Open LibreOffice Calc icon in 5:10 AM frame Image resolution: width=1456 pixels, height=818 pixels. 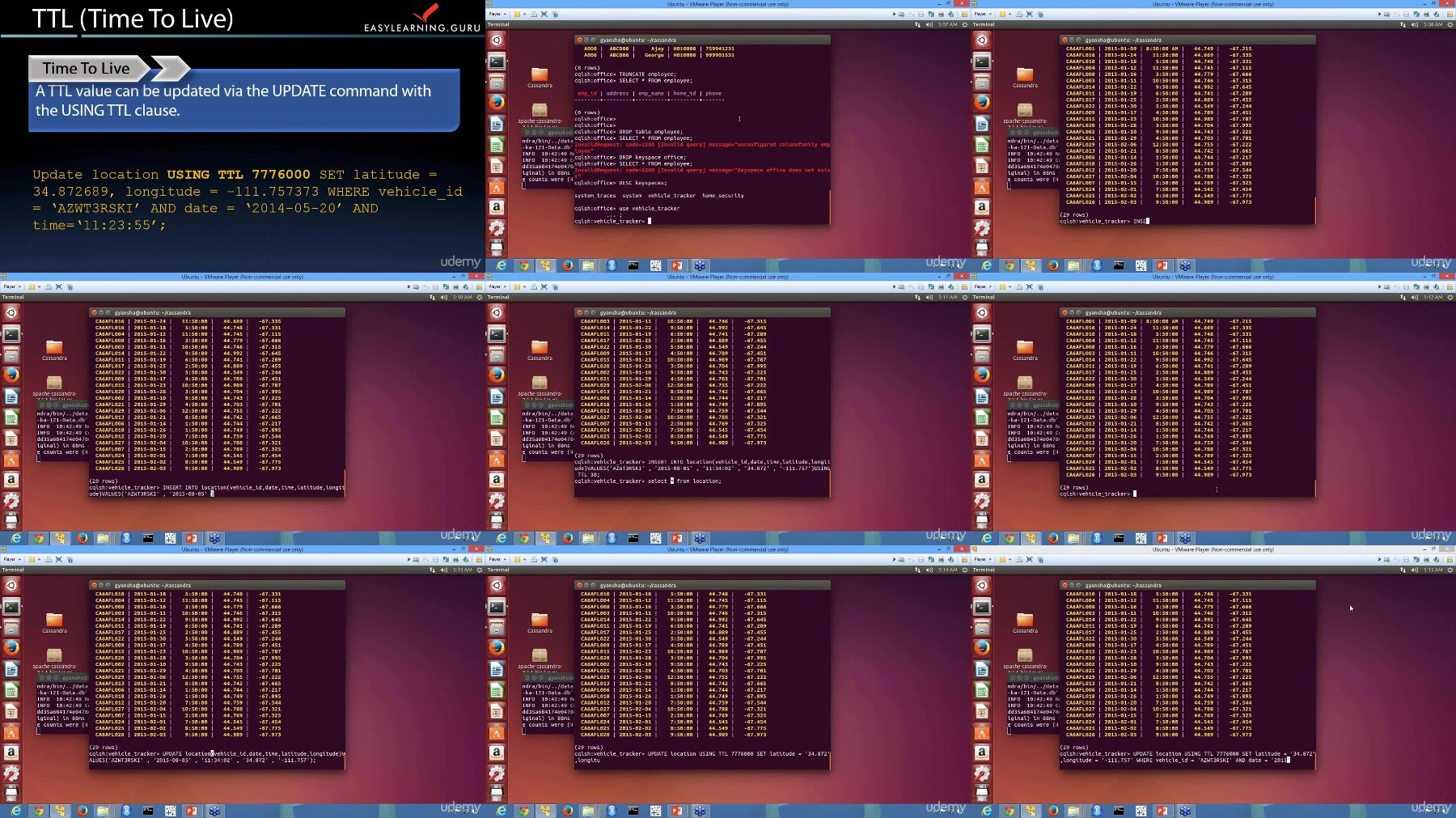[x=11, y=417]
